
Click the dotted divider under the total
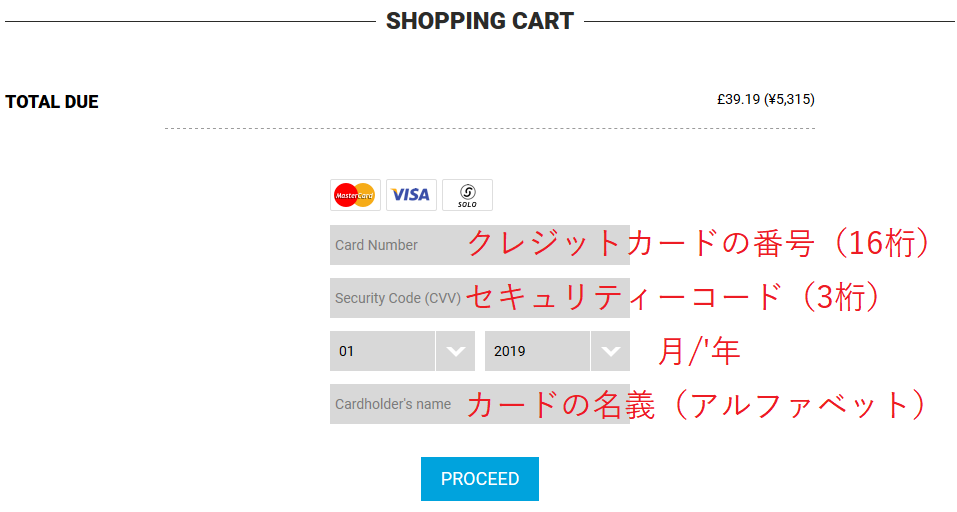tap(490, 129)
